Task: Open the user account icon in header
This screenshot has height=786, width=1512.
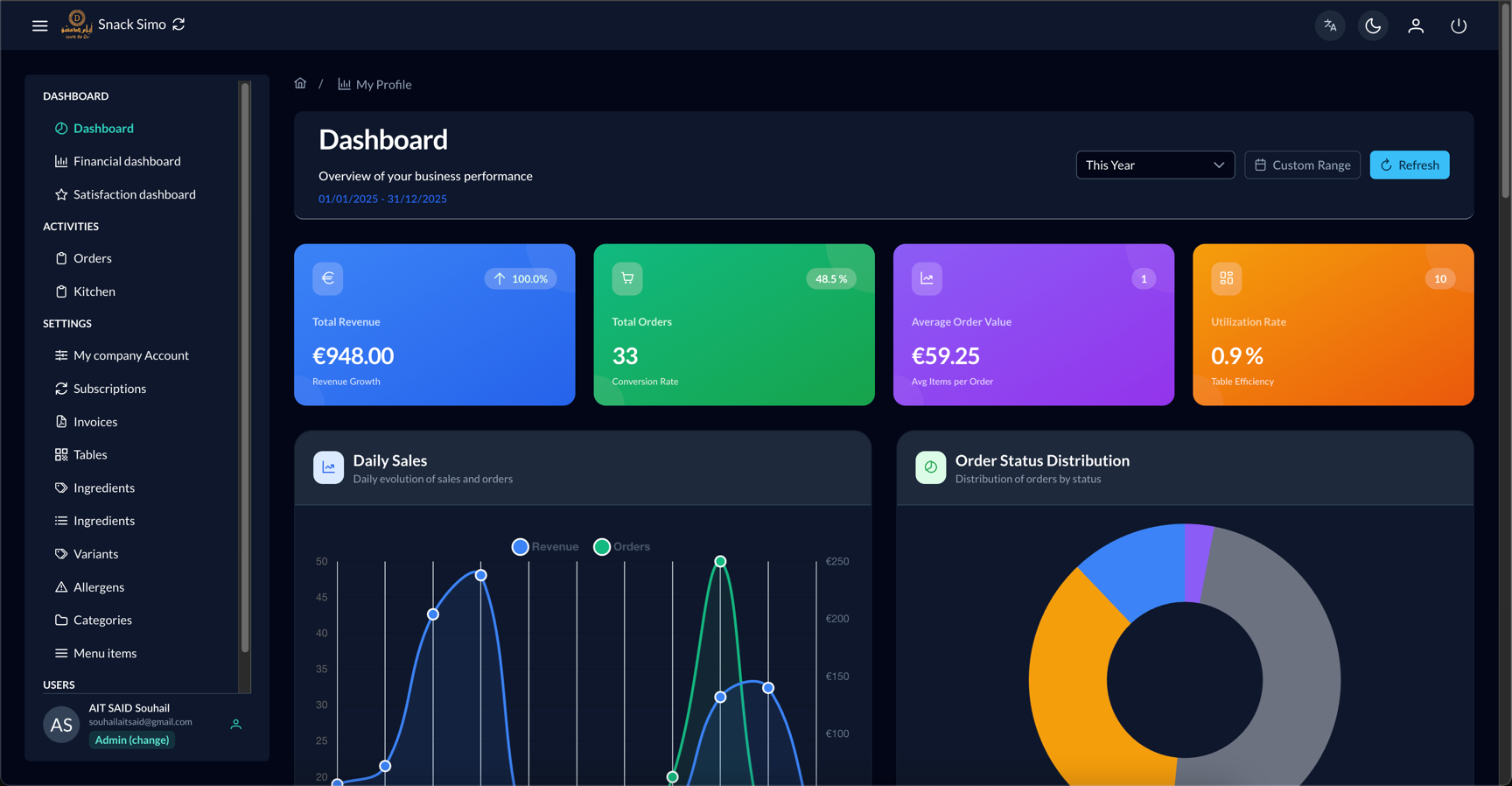Action: pyautogui.click(x=1416, y=25)
